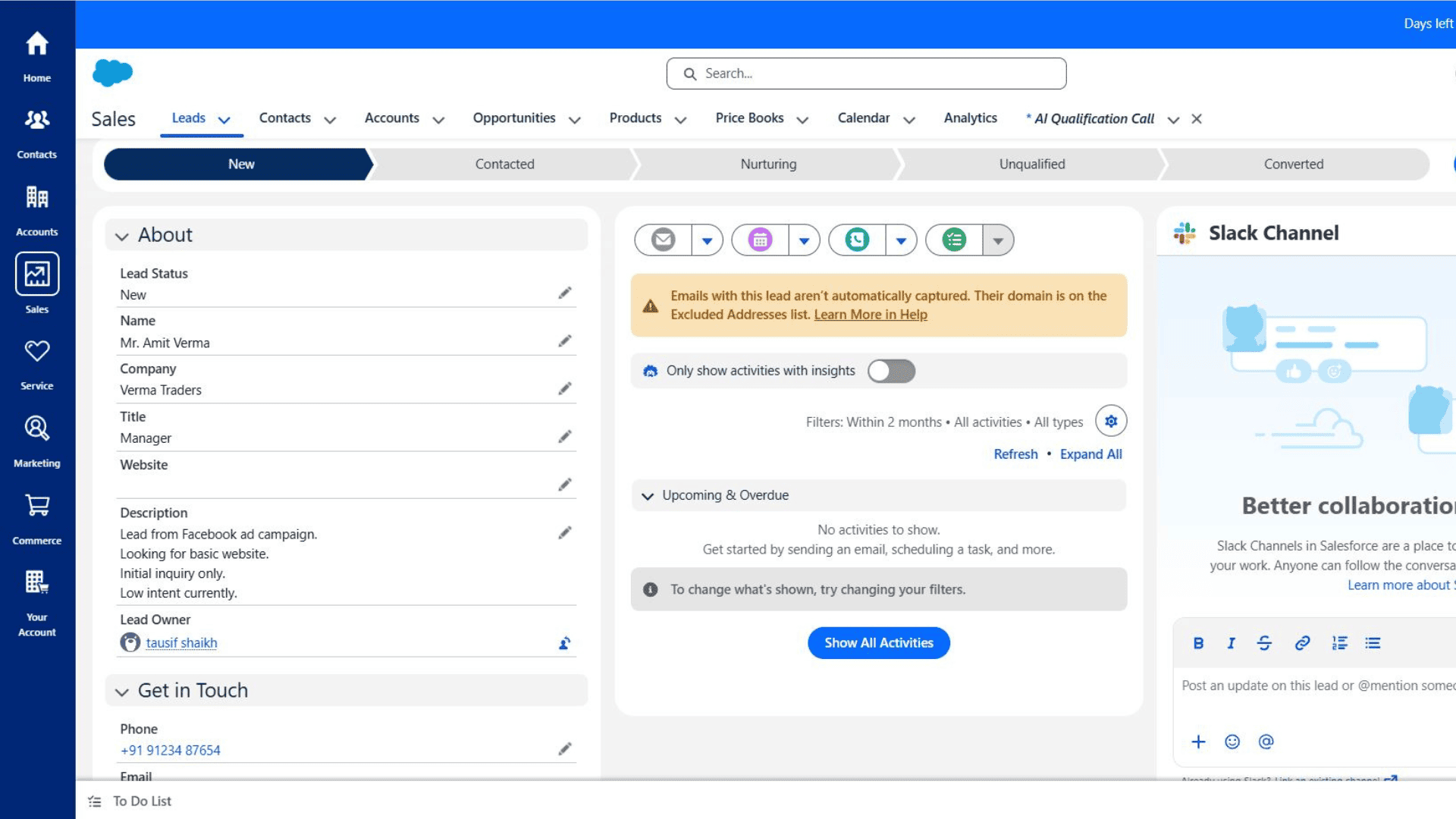Click Show All Activities button
The height and width of the screenshot is (819, 1456).
(x=879, y=643)
